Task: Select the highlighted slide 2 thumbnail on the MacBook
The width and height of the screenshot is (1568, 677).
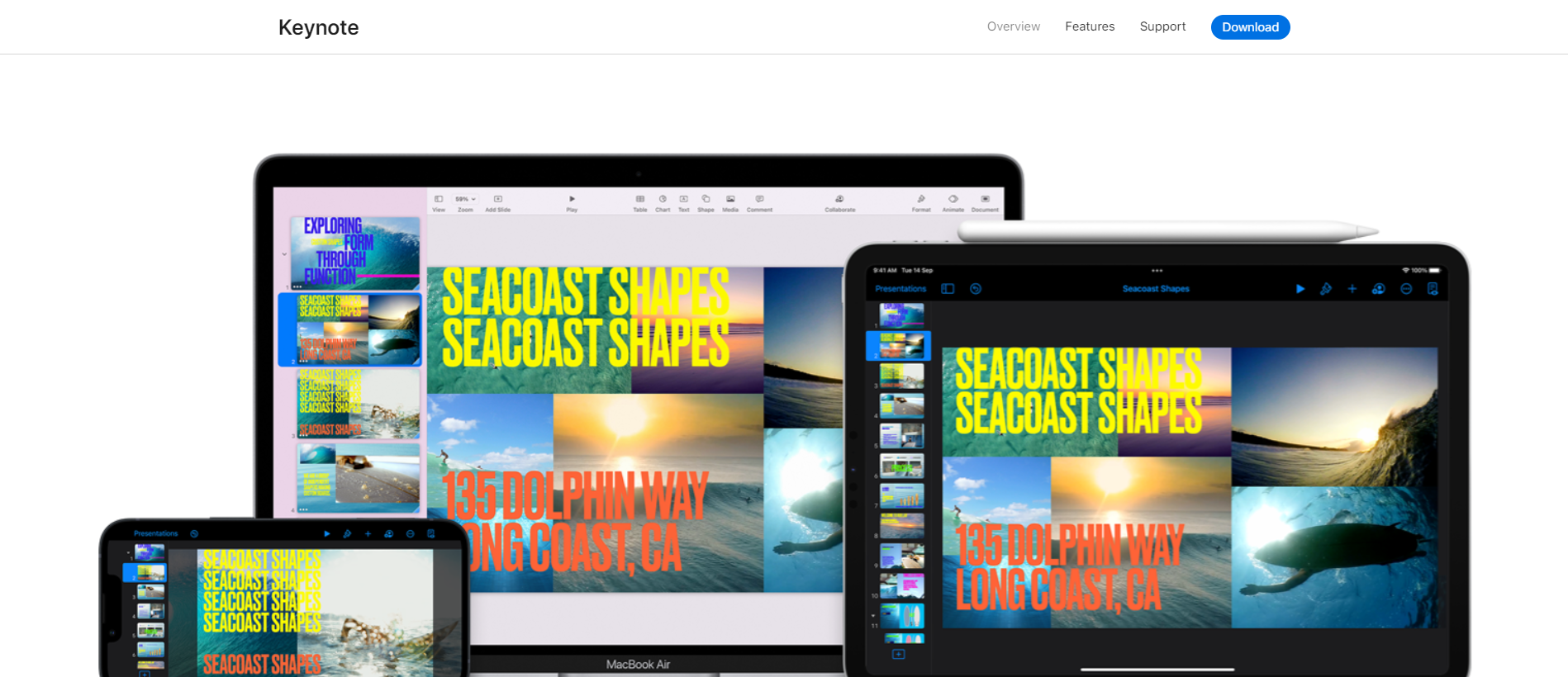Action: 359,329
